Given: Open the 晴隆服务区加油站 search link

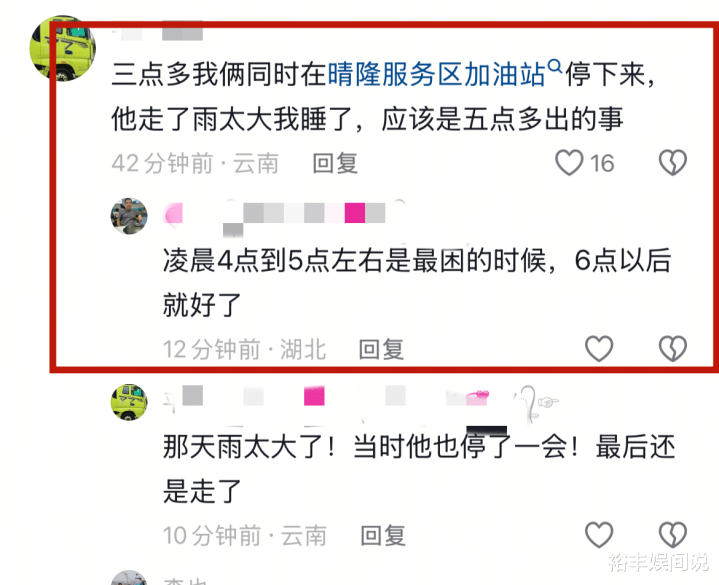Looking at the screenshot, I should click(x=436, y=75).
